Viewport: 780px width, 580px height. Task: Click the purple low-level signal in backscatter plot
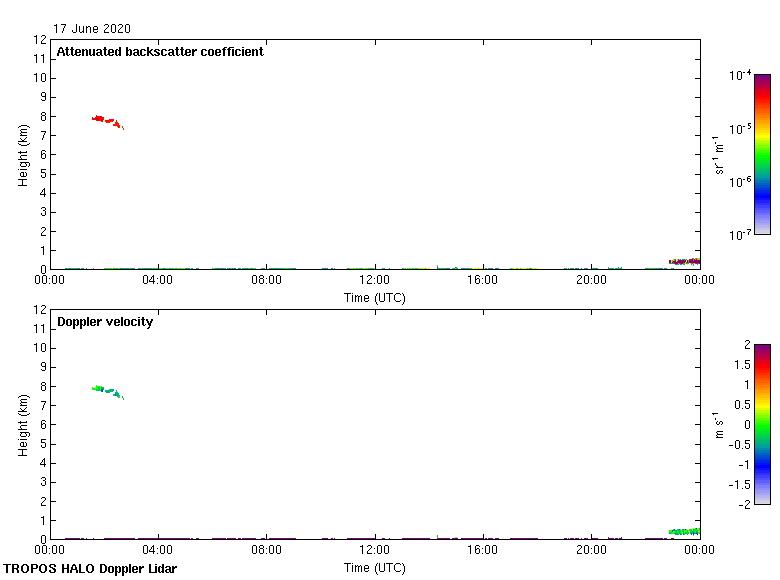pyautogui.click(x=684, y=262)
